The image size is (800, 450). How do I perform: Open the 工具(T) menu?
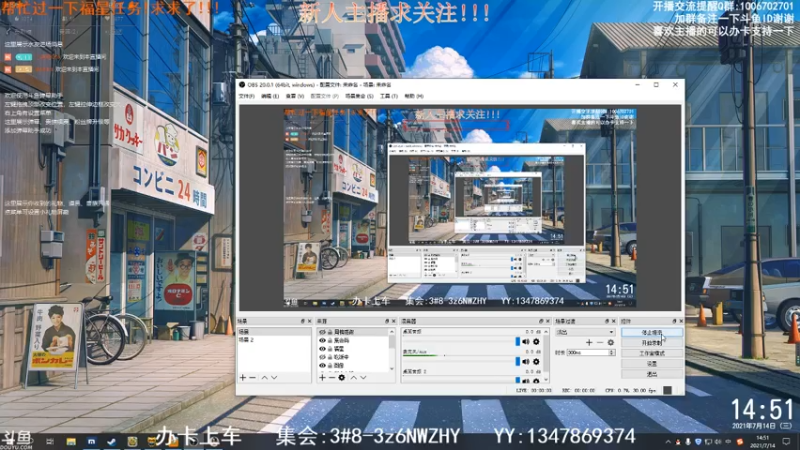coord(389,96)
